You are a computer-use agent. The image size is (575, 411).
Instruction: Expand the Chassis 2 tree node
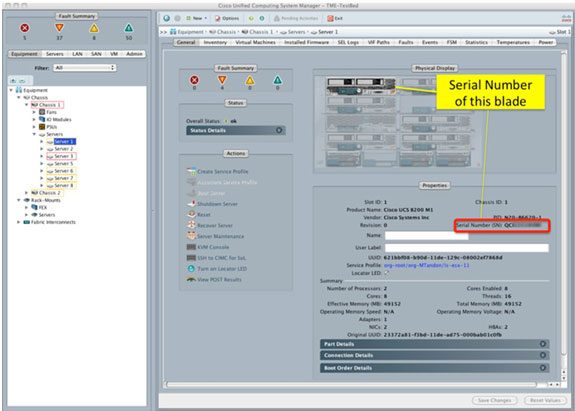pyautogui.click(x=26, y=193)
